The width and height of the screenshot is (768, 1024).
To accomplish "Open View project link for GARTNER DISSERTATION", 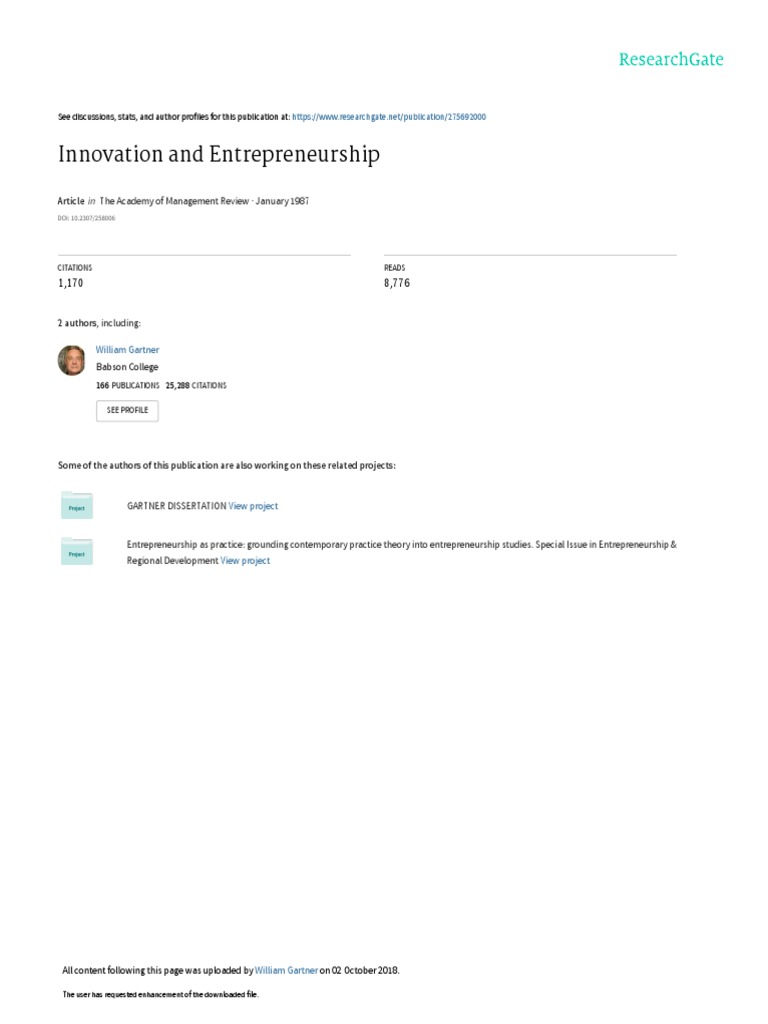I will coord(253,506).
